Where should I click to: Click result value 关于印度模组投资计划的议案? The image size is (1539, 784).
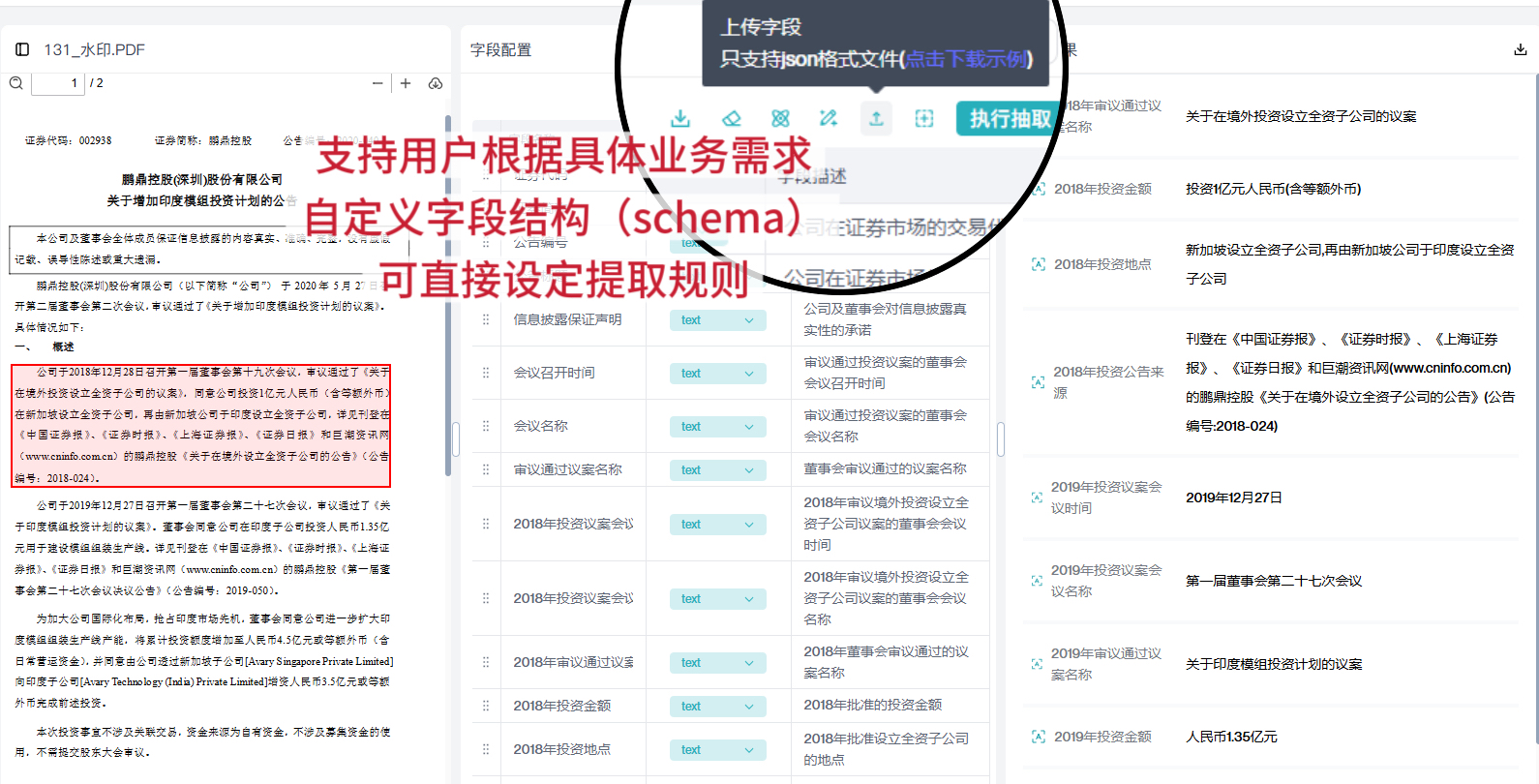[1274, 664]
